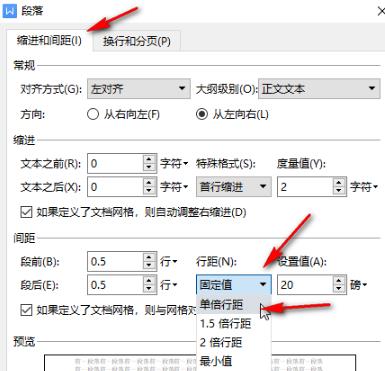This screenshot has width=385, height=371.
Task: Open the 行 unit dropdown for 段后
Action: click(169, 285)
